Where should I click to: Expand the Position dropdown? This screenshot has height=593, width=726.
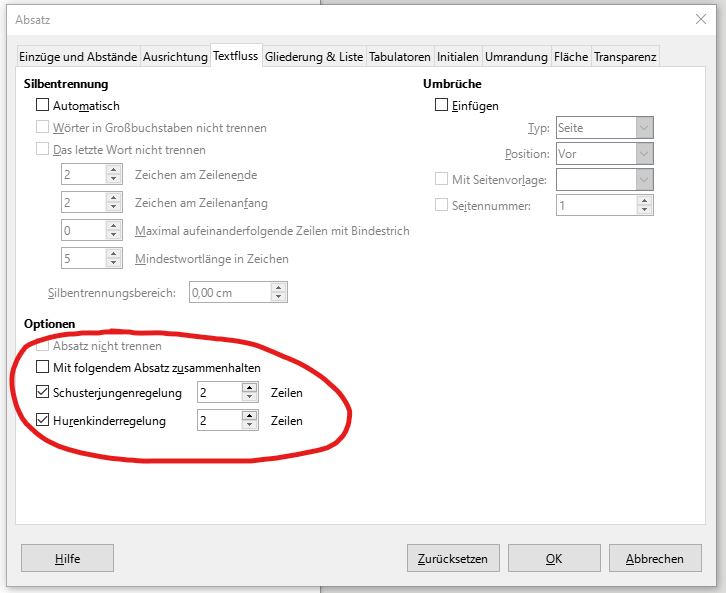point(644,154)
